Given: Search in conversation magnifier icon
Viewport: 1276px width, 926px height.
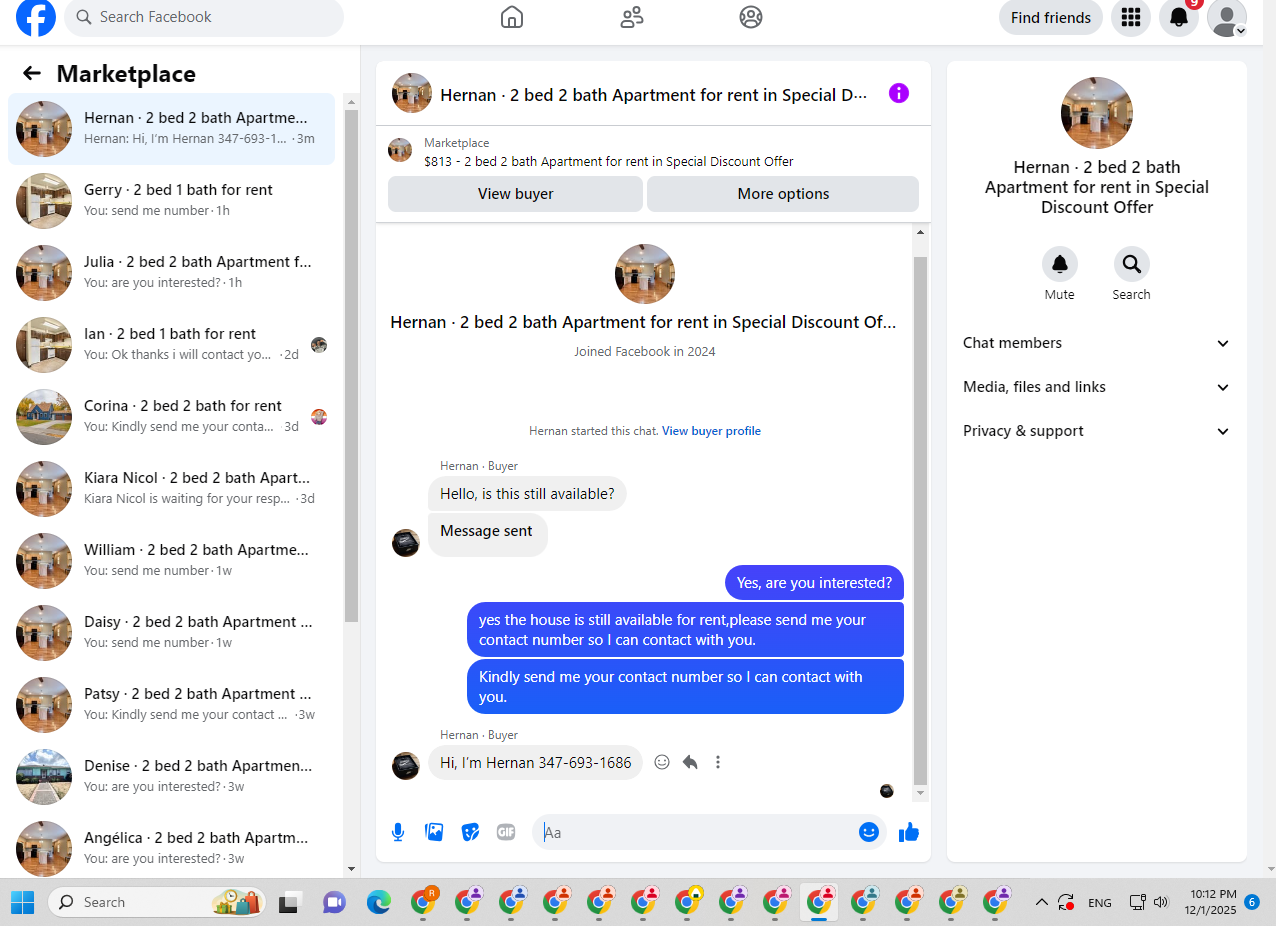Looking at the screenshot, I should (x=1132, y=264).
